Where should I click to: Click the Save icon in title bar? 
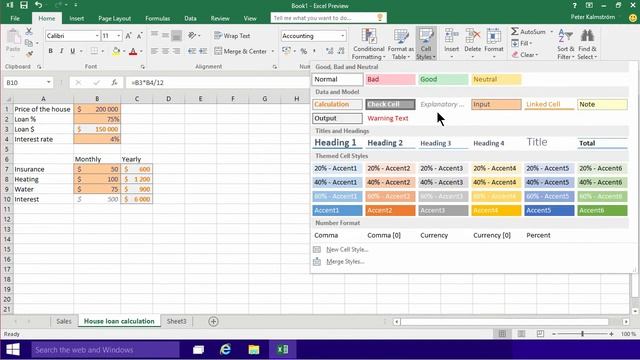coord(24,5)
